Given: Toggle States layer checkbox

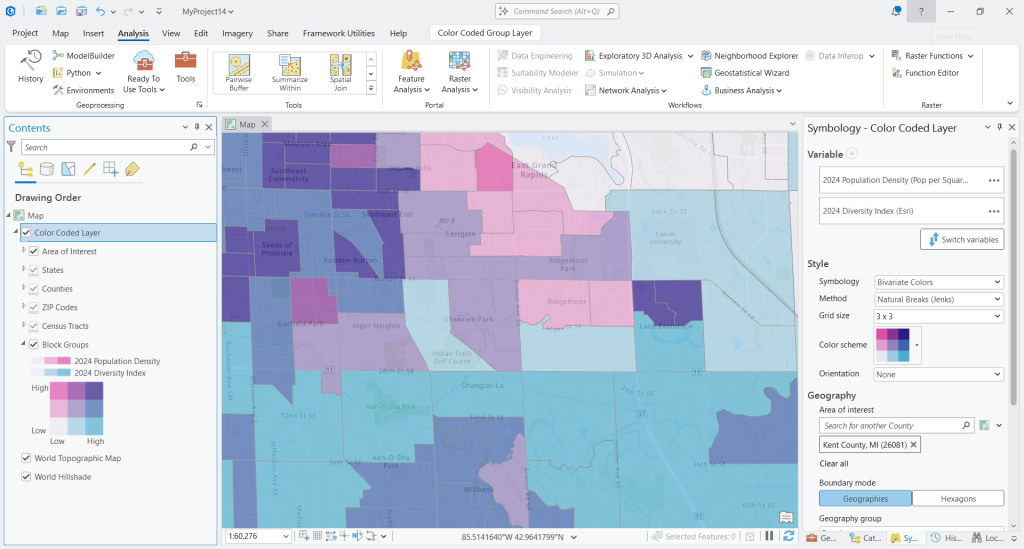Looking at the screenshot, I should 34,270.
